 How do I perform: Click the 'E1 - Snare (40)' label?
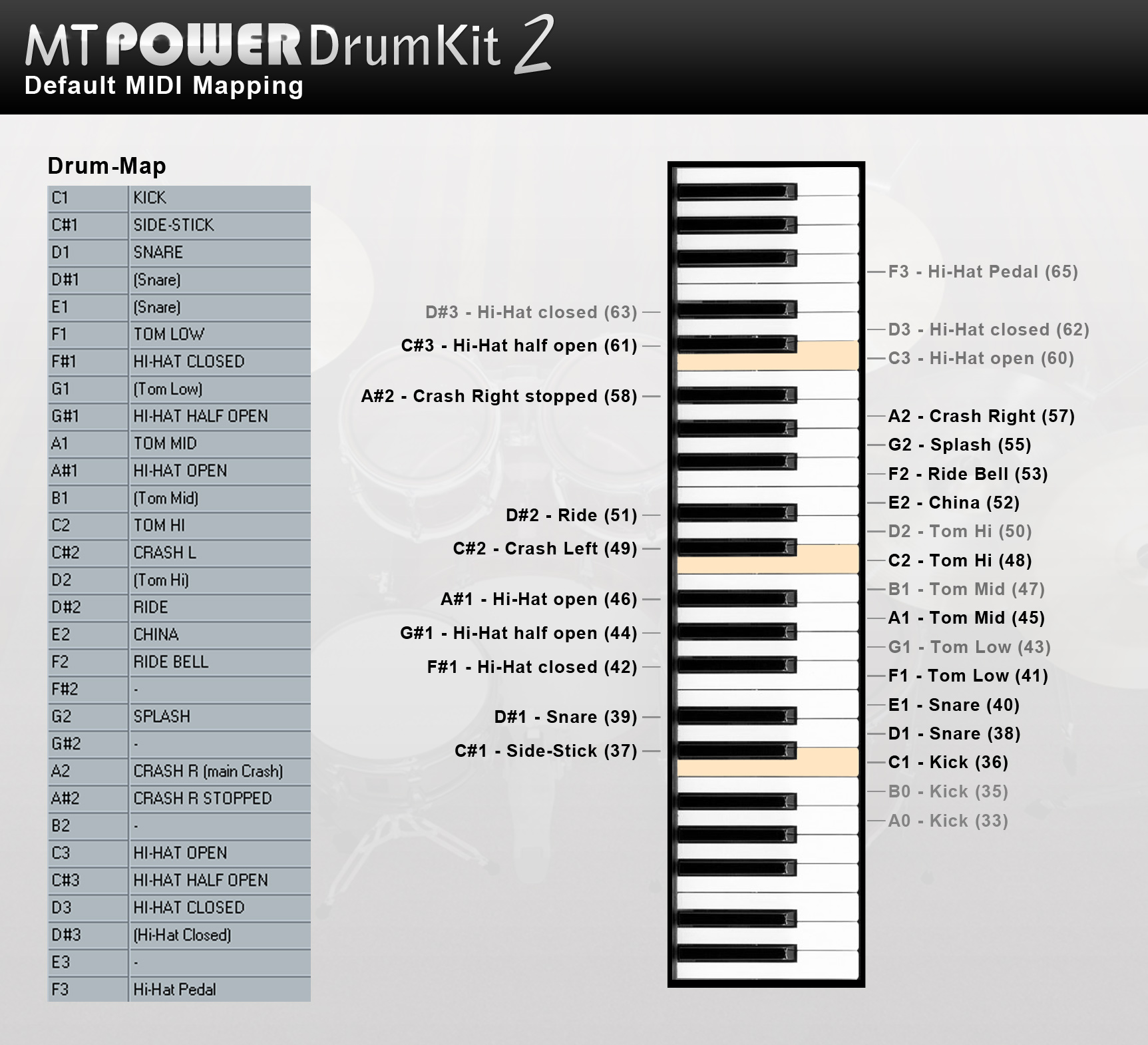[954, 705]
